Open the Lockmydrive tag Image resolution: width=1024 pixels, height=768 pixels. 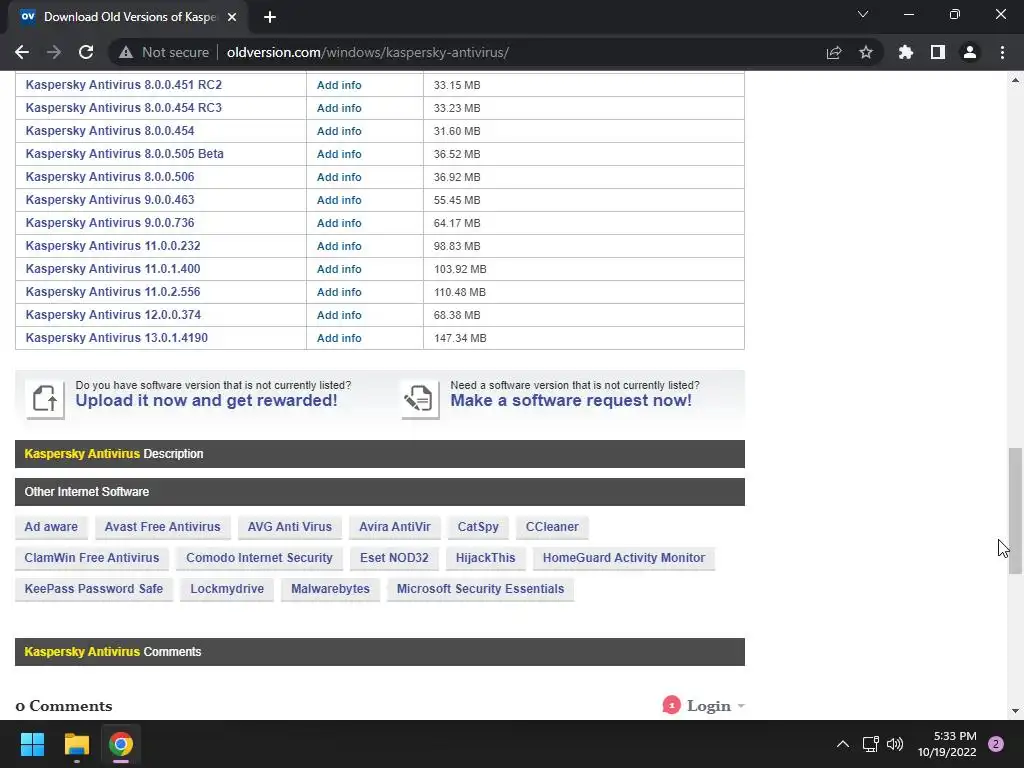click(227, 588)
